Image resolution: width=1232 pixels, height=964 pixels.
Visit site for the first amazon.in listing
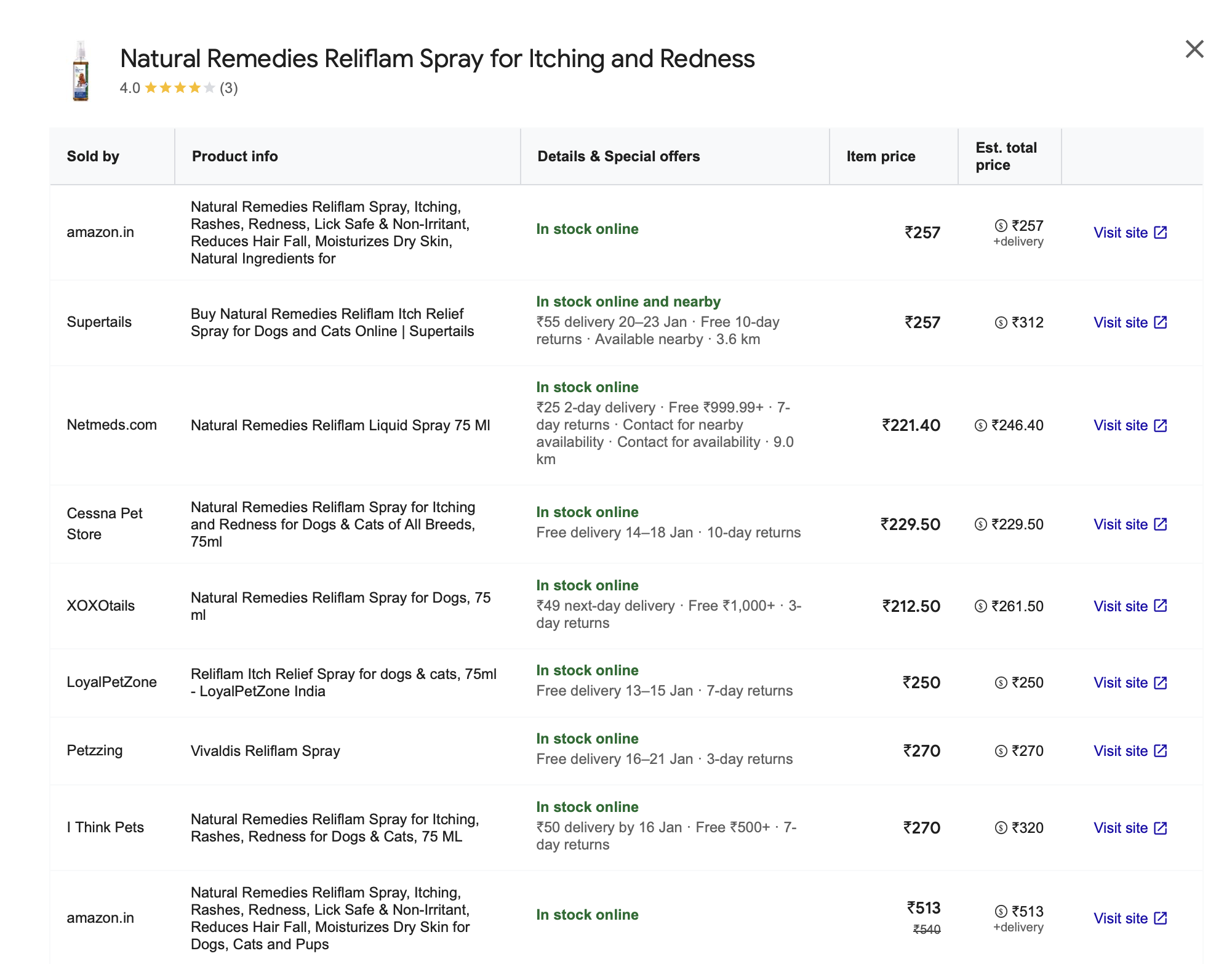coord(1121,233)
